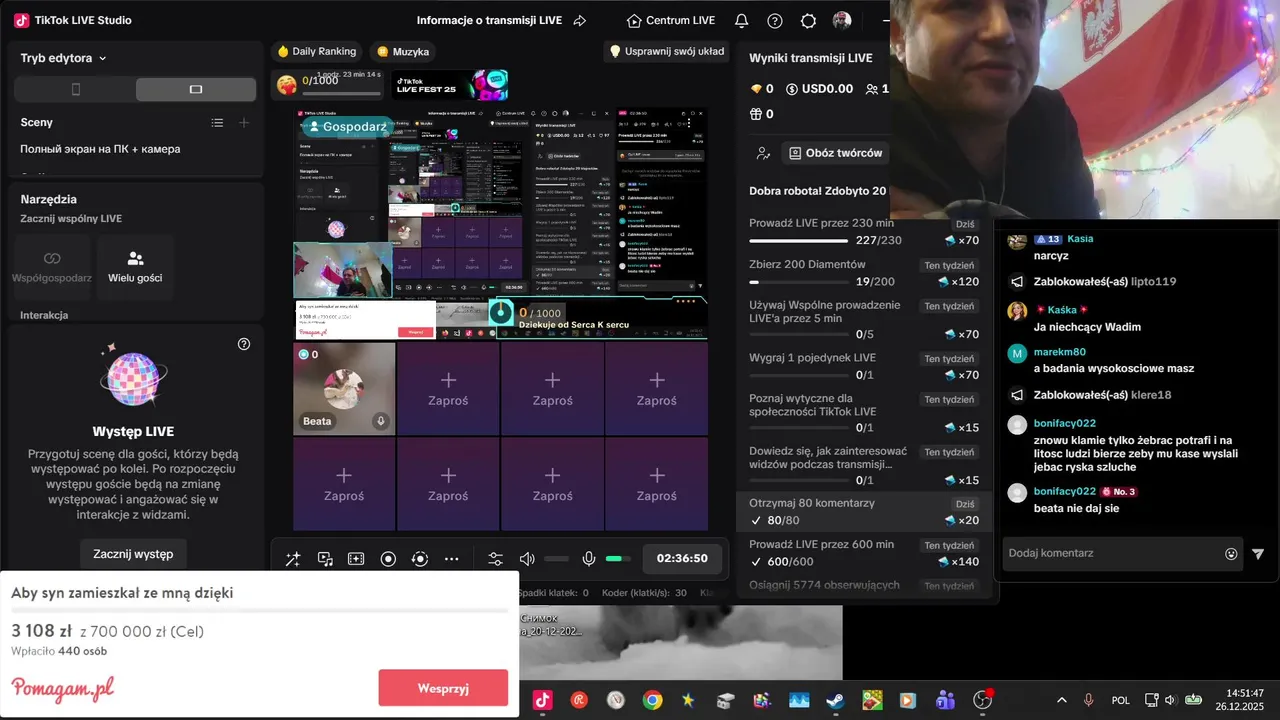This screenshot has height=720, width=1280.
Task: Click the Wesprzyj button on Pomagam.pl
Action: [x=443, y=688]
